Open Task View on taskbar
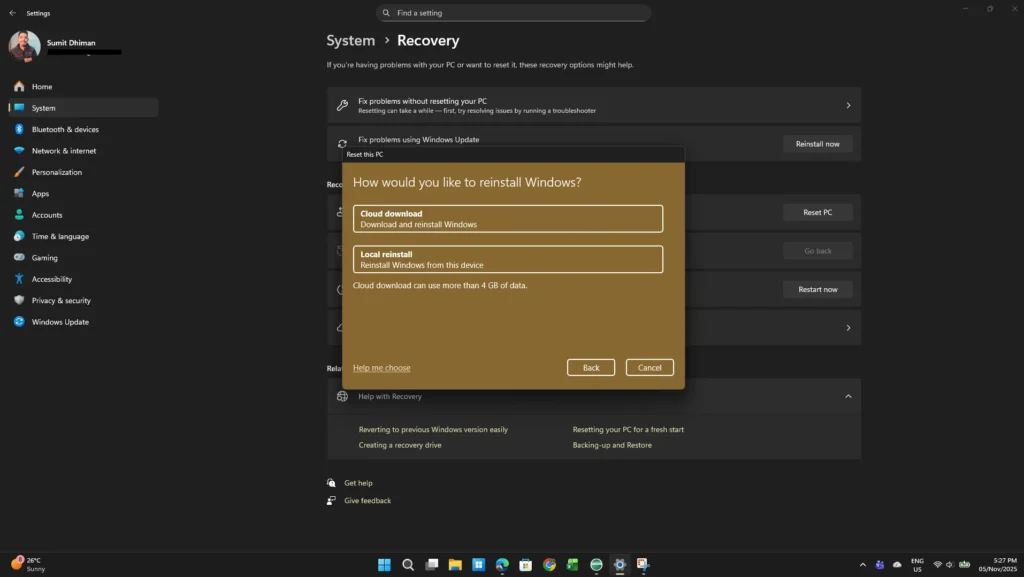The height and width of the screenshot is (577, 1024). pos(431,565)
